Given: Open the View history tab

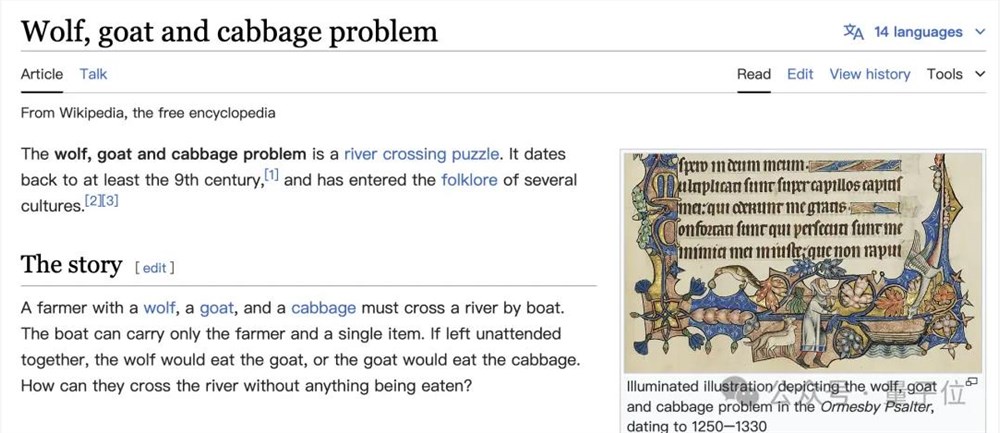Looking at the screenshot, I should tap(869, 74).
